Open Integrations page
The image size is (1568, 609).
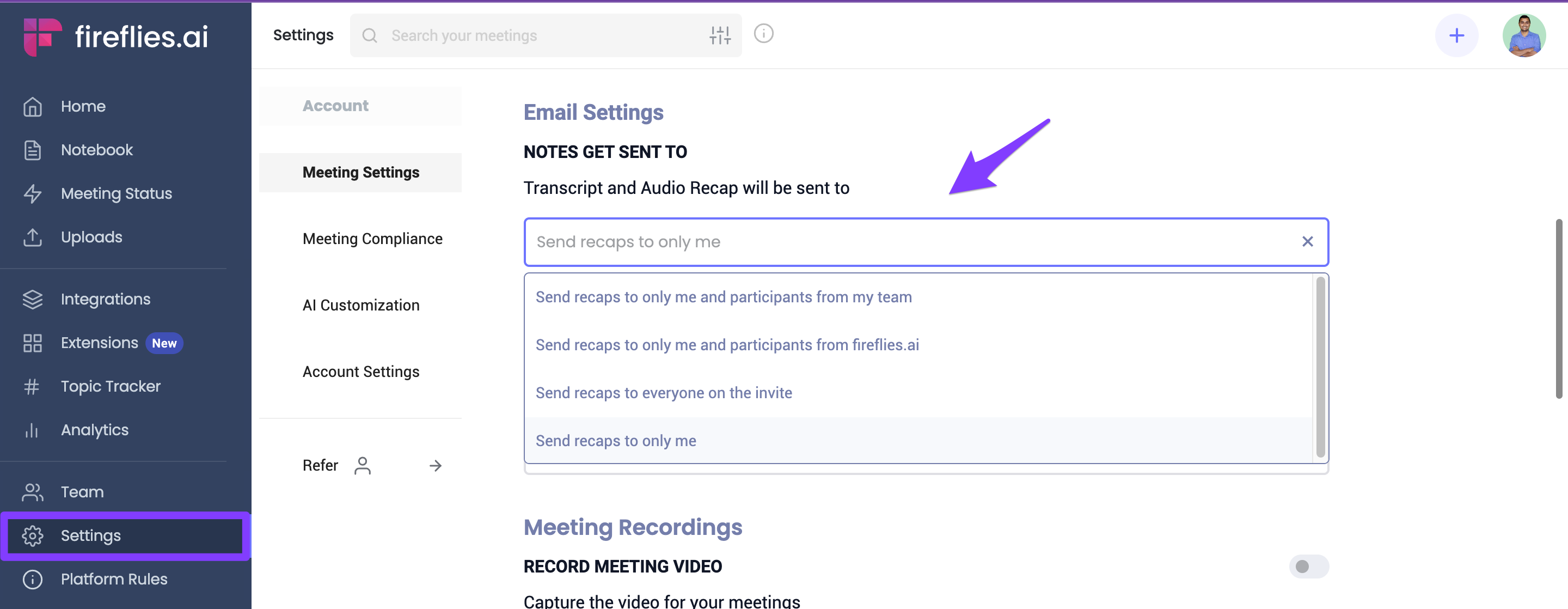(x=105, y=299)
